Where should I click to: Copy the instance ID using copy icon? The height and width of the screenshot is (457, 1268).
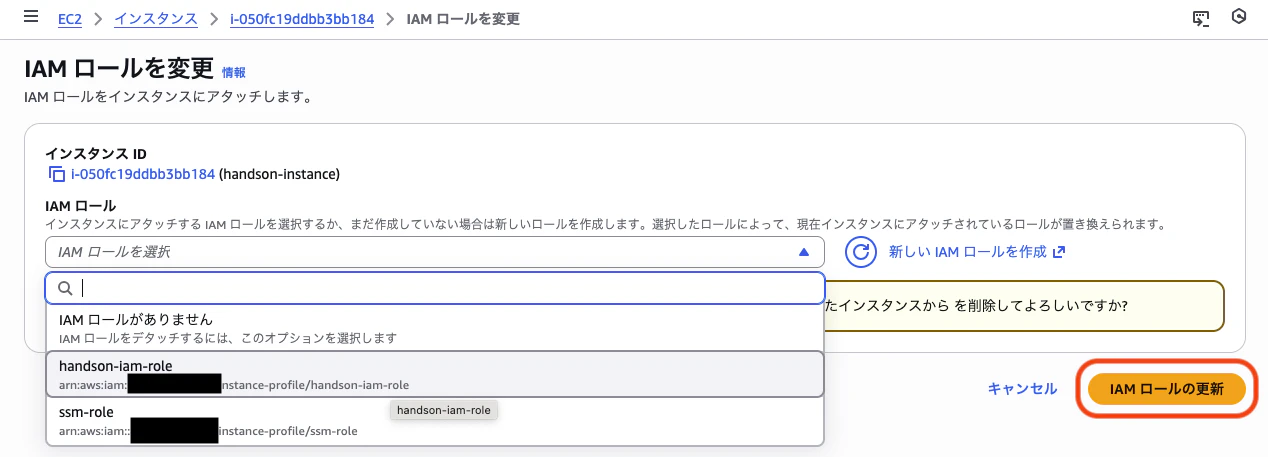[x=57, y=174]
